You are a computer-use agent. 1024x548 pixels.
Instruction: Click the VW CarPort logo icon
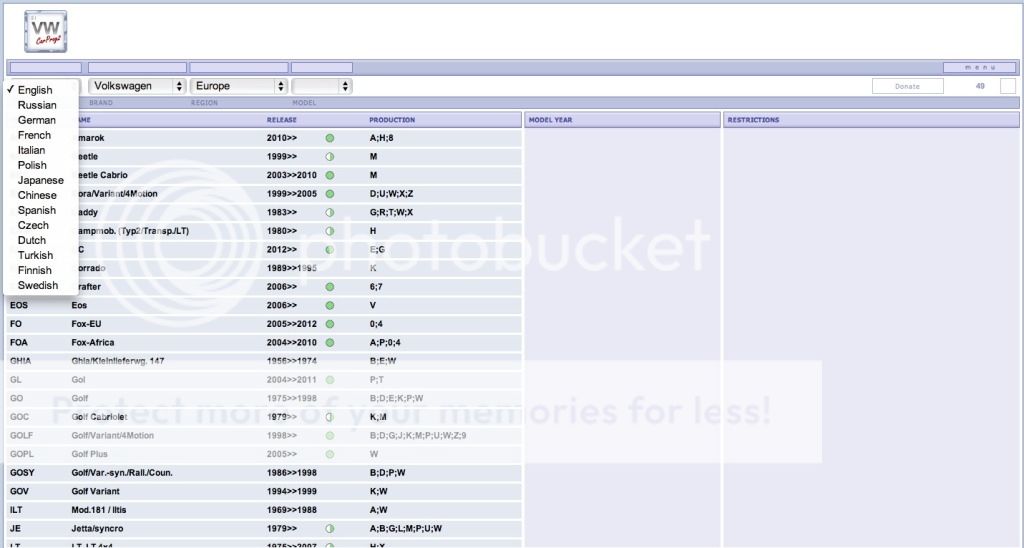(45, 31)
